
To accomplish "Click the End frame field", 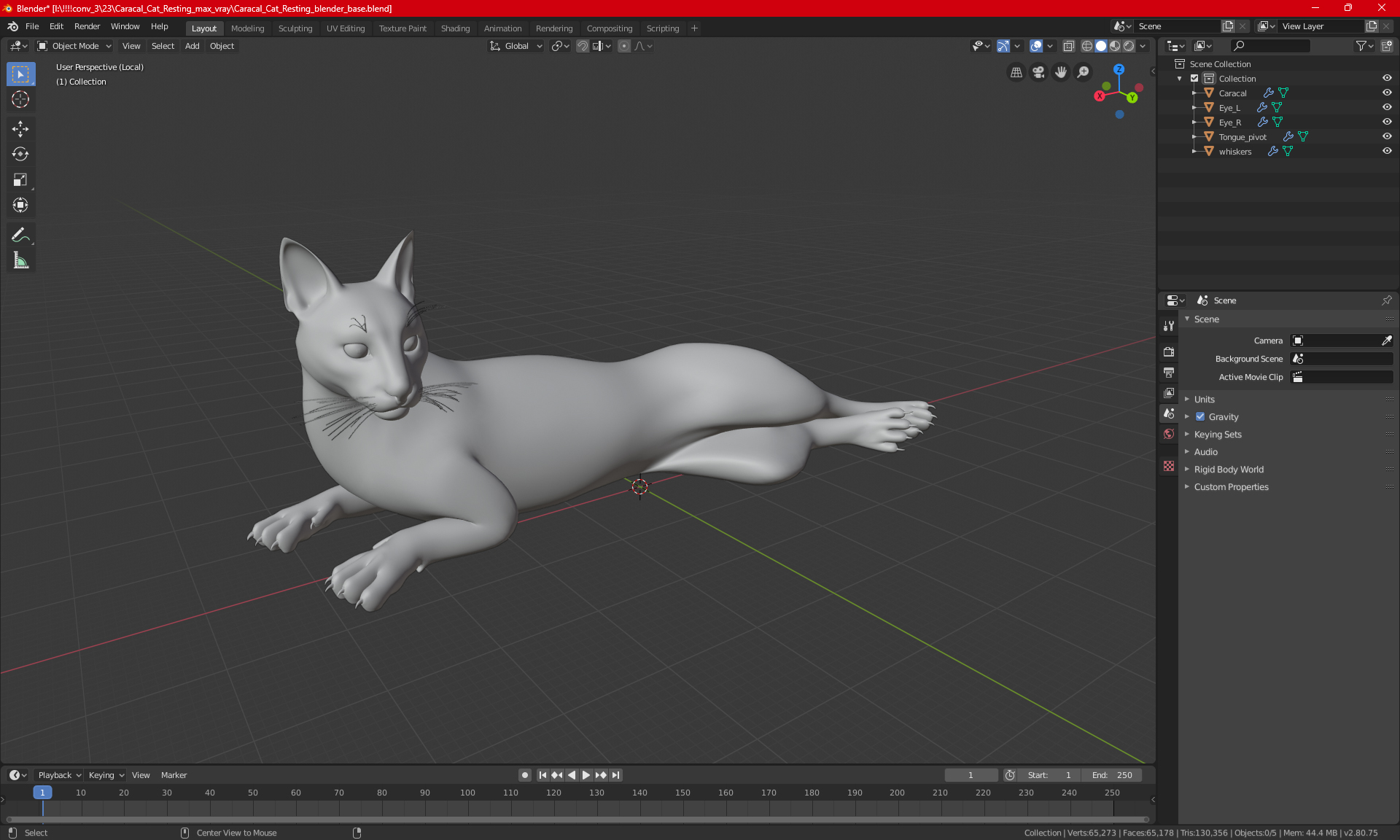I will pos(1112,775).
